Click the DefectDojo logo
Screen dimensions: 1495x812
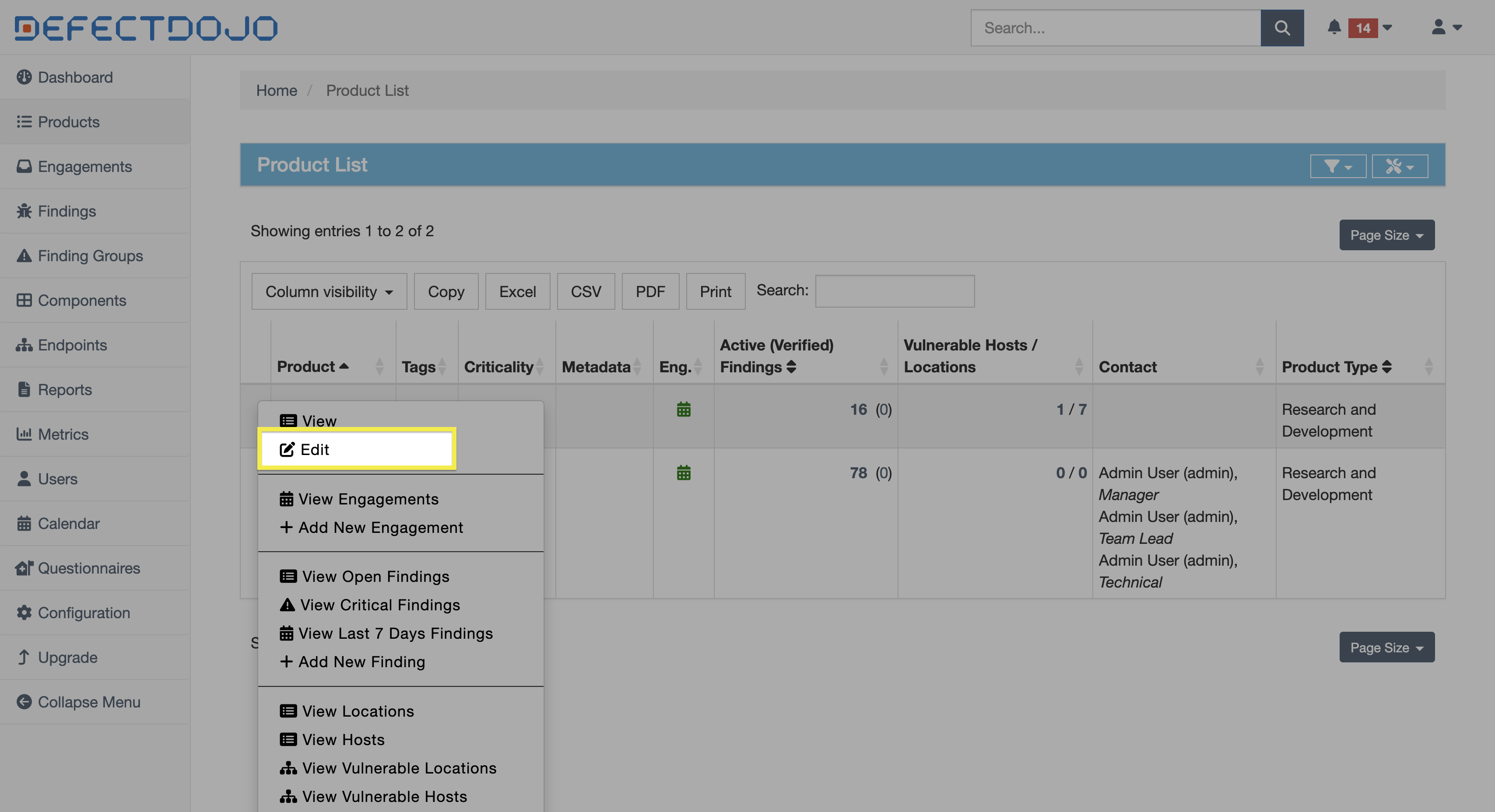coord(146,28)
